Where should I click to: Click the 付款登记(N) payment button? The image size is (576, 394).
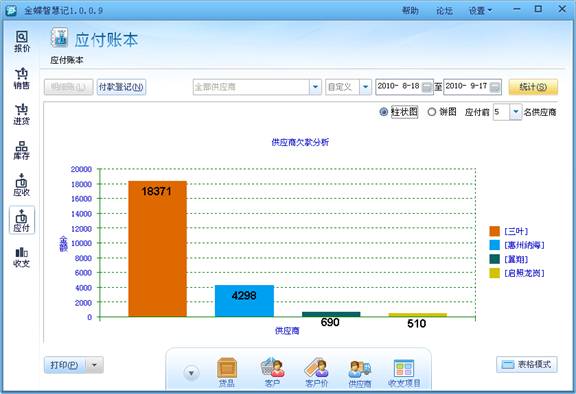point(121,87)
